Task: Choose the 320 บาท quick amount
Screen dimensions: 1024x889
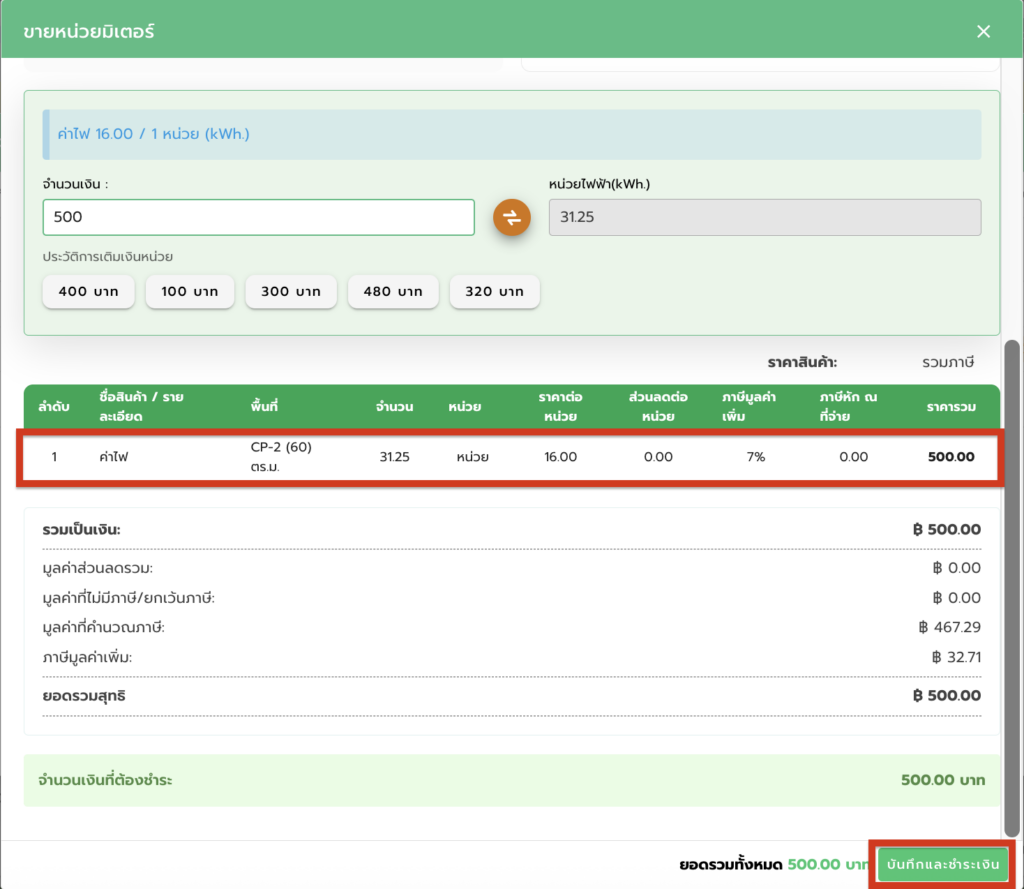Action: tap(494, 292)
